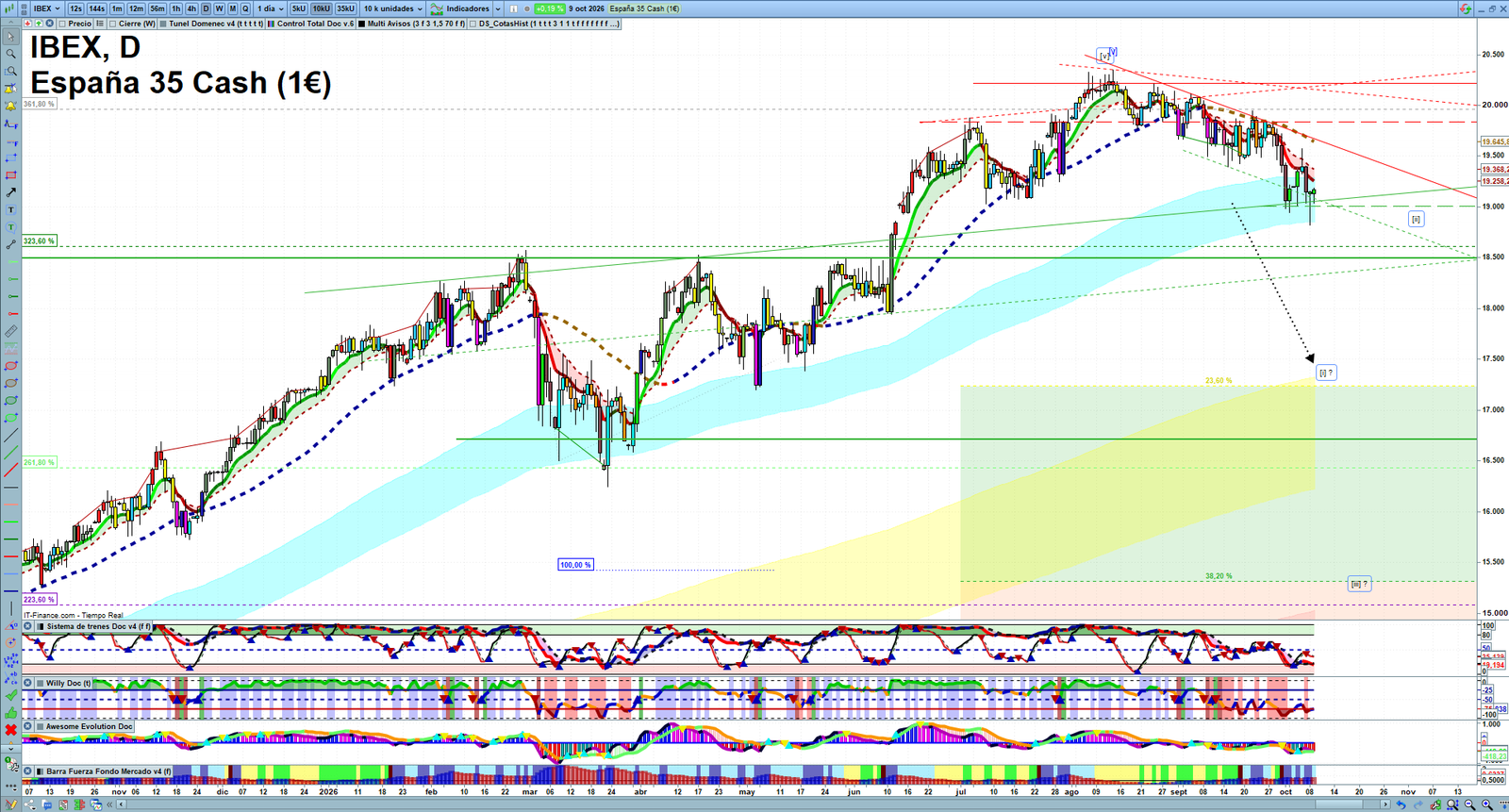
Task: Select the text label T tool
Action: coord(11,209)
